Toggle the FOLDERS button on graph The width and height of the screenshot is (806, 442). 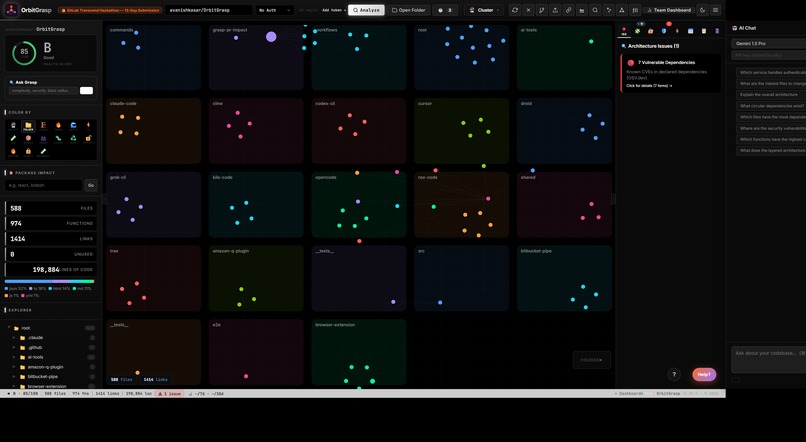592,360
